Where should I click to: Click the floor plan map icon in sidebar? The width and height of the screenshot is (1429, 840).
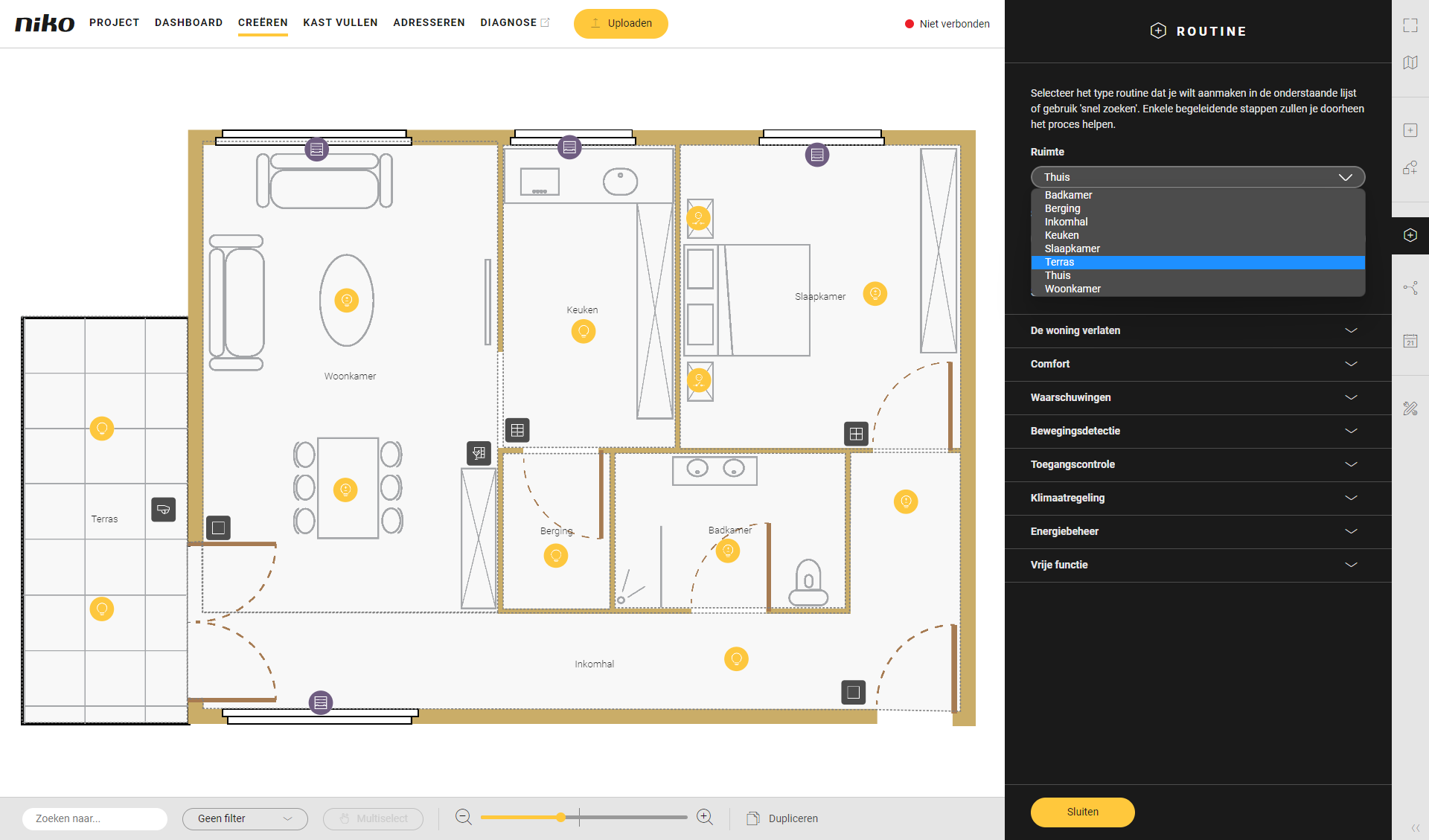1410,62
